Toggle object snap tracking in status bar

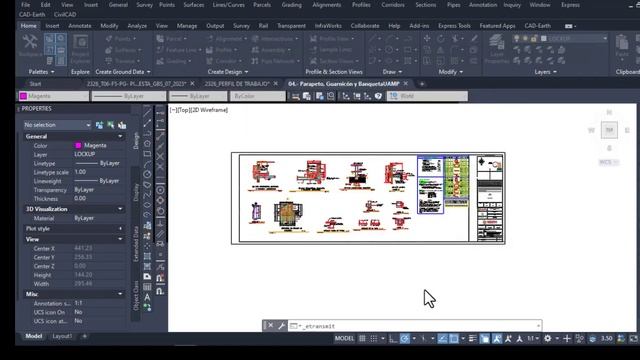(x=442, y=338)
